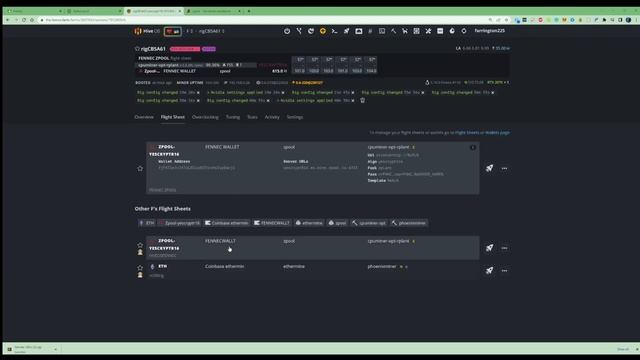Viewport: 640px width, 360px height.
Task: Open more options menu for ETH row
Action: (x=504, y=270)
